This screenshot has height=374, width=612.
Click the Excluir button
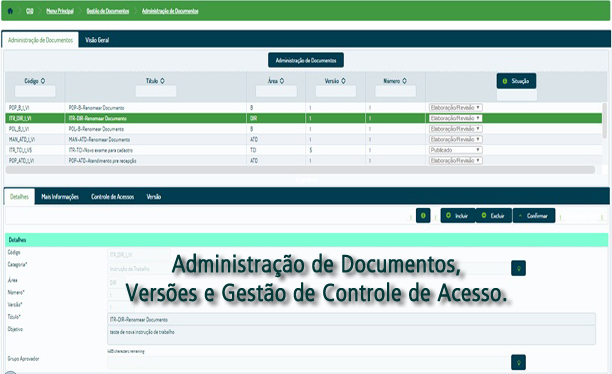(x=493, y=215)
